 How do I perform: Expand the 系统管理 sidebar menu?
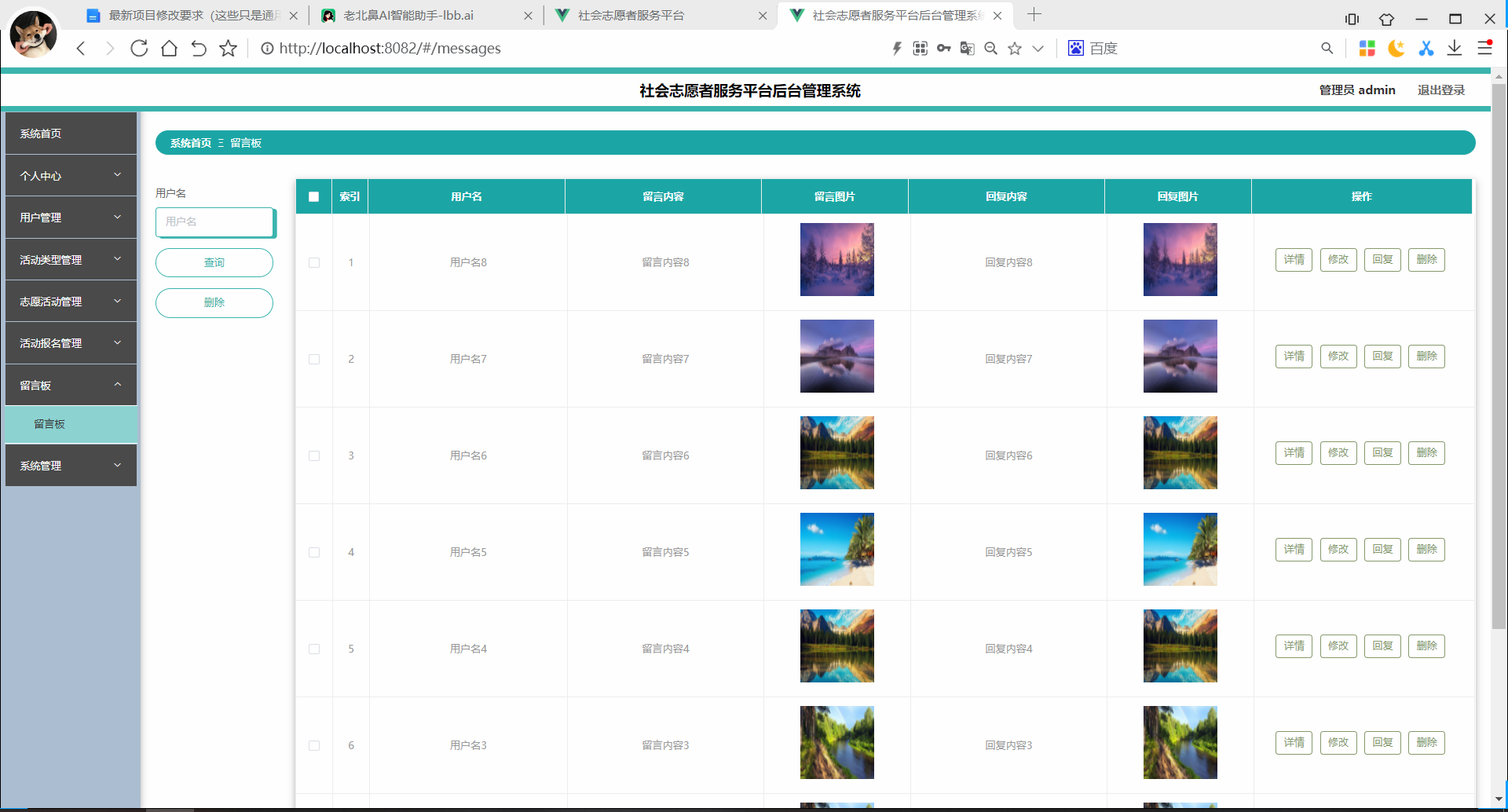pyautogui.click(x=71, y=466)
